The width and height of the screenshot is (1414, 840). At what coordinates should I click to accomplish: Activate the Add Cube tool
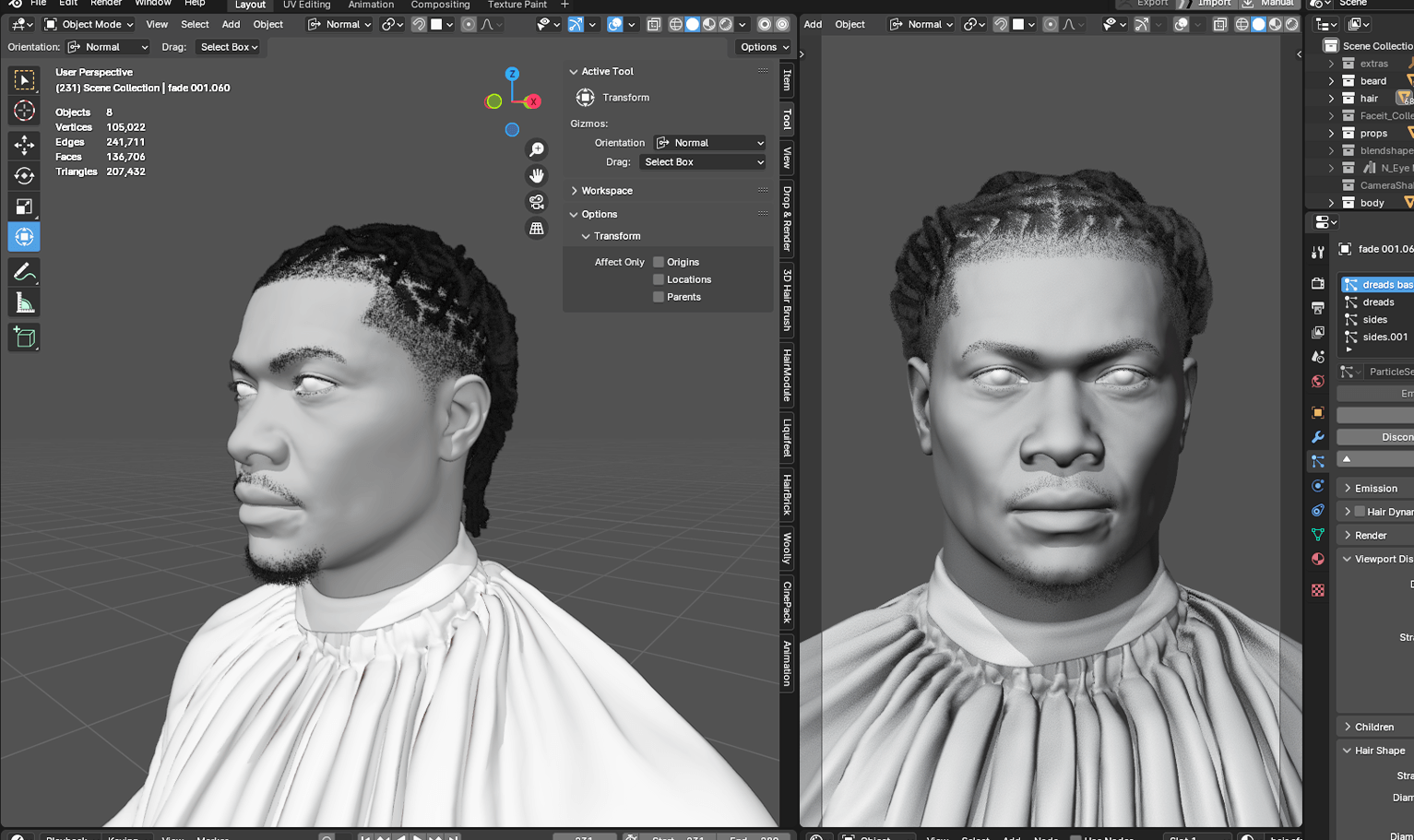(x=24, y=337)
